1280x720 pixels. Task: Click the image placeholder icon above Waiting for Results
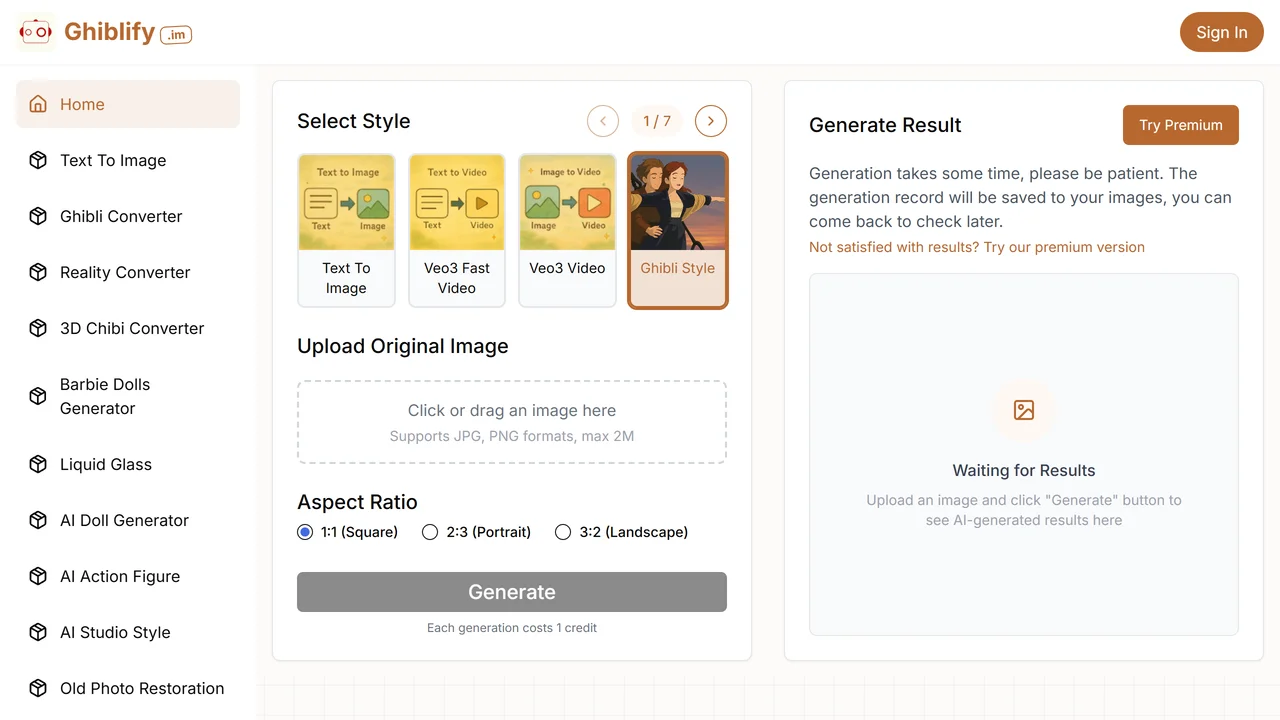click(x=1024, y=410)
